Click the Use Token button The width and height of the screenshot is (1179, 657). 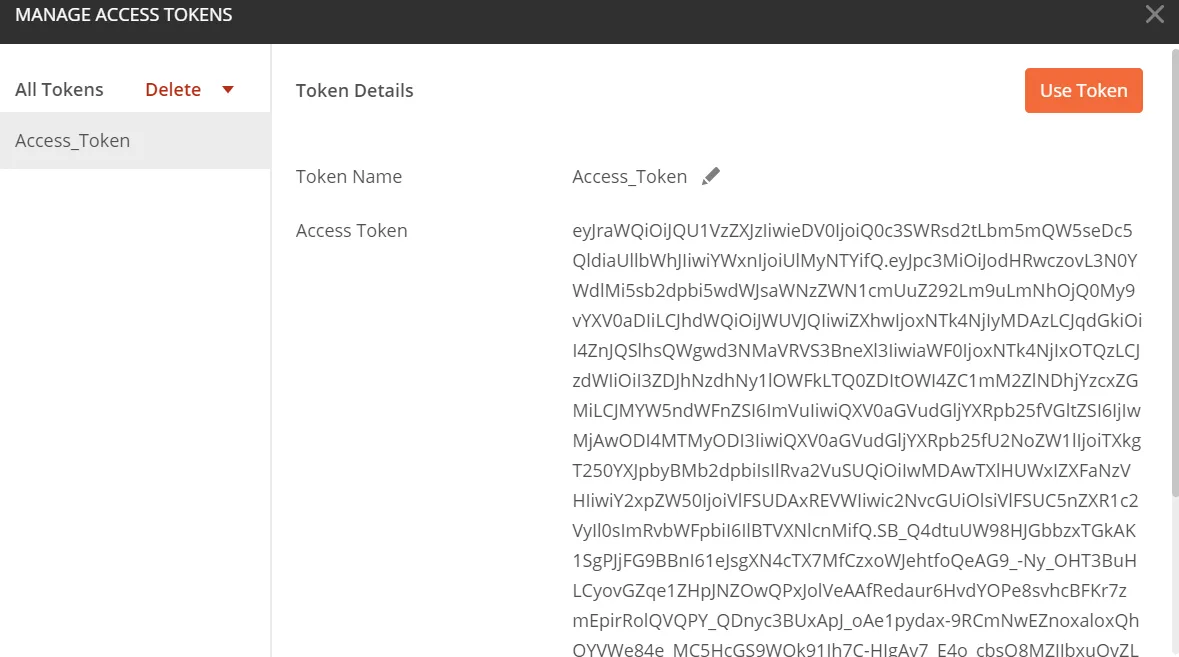(x=1084, y=90)
